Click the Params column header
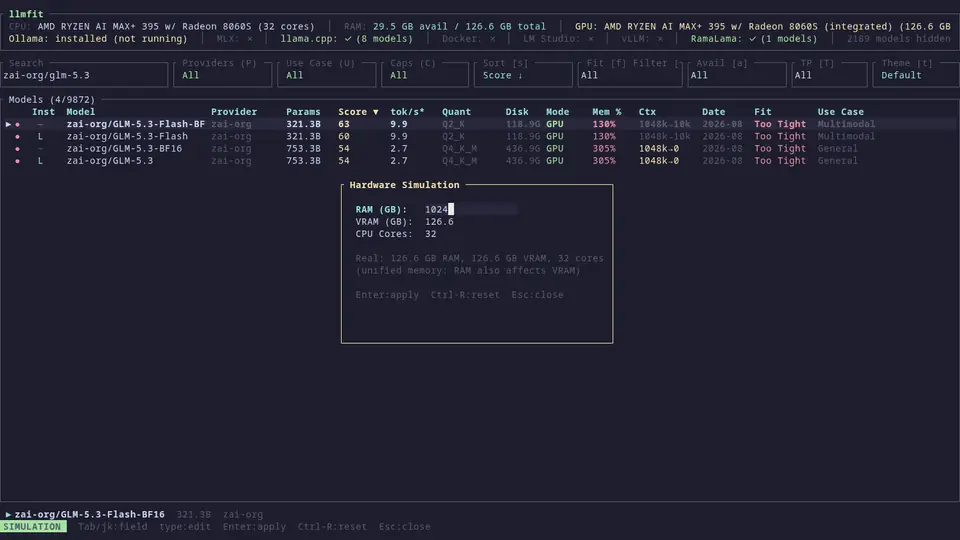 click(303, 112)
